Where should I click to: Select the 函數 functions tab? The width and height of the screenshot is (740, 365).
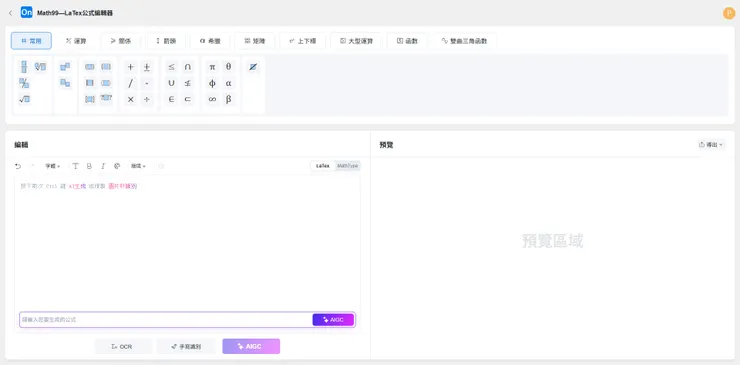tap(407, 41)
